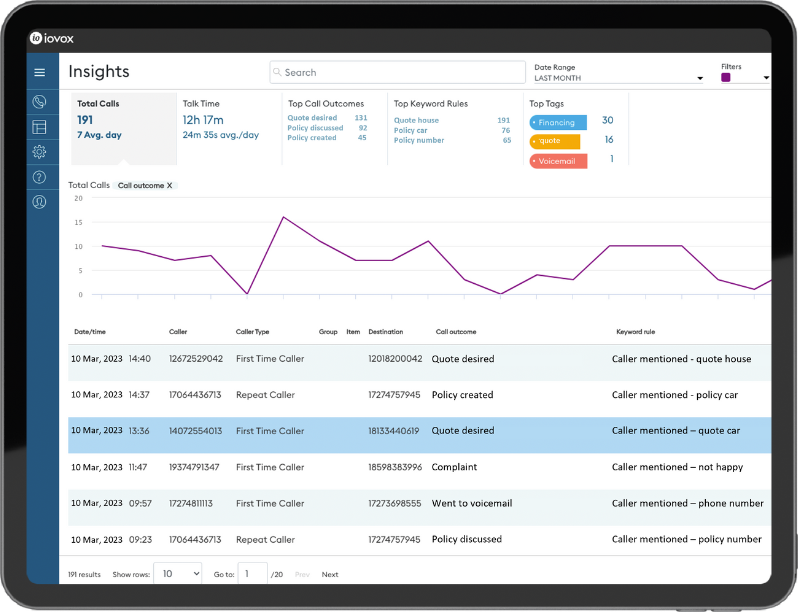The width and height of the screenshot is (798, 613).
Task: Click the iovox logo in the top bar
Action: 52,38
